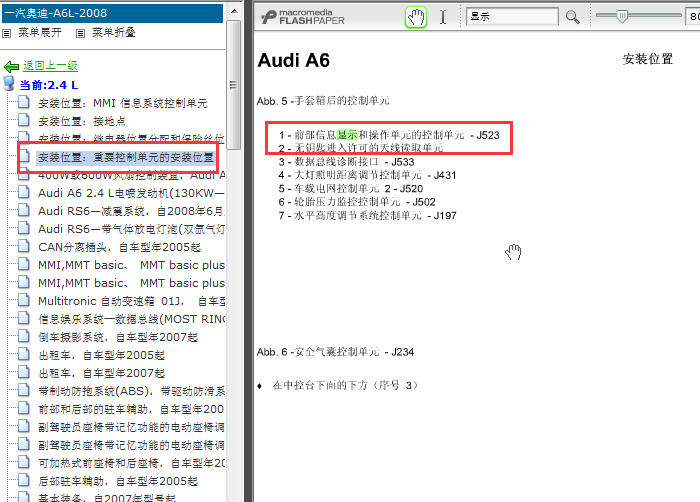The image size is (700, 502).
Task: Open 倒车摄影系统，自车型年2007起
Action: (118, 337)
